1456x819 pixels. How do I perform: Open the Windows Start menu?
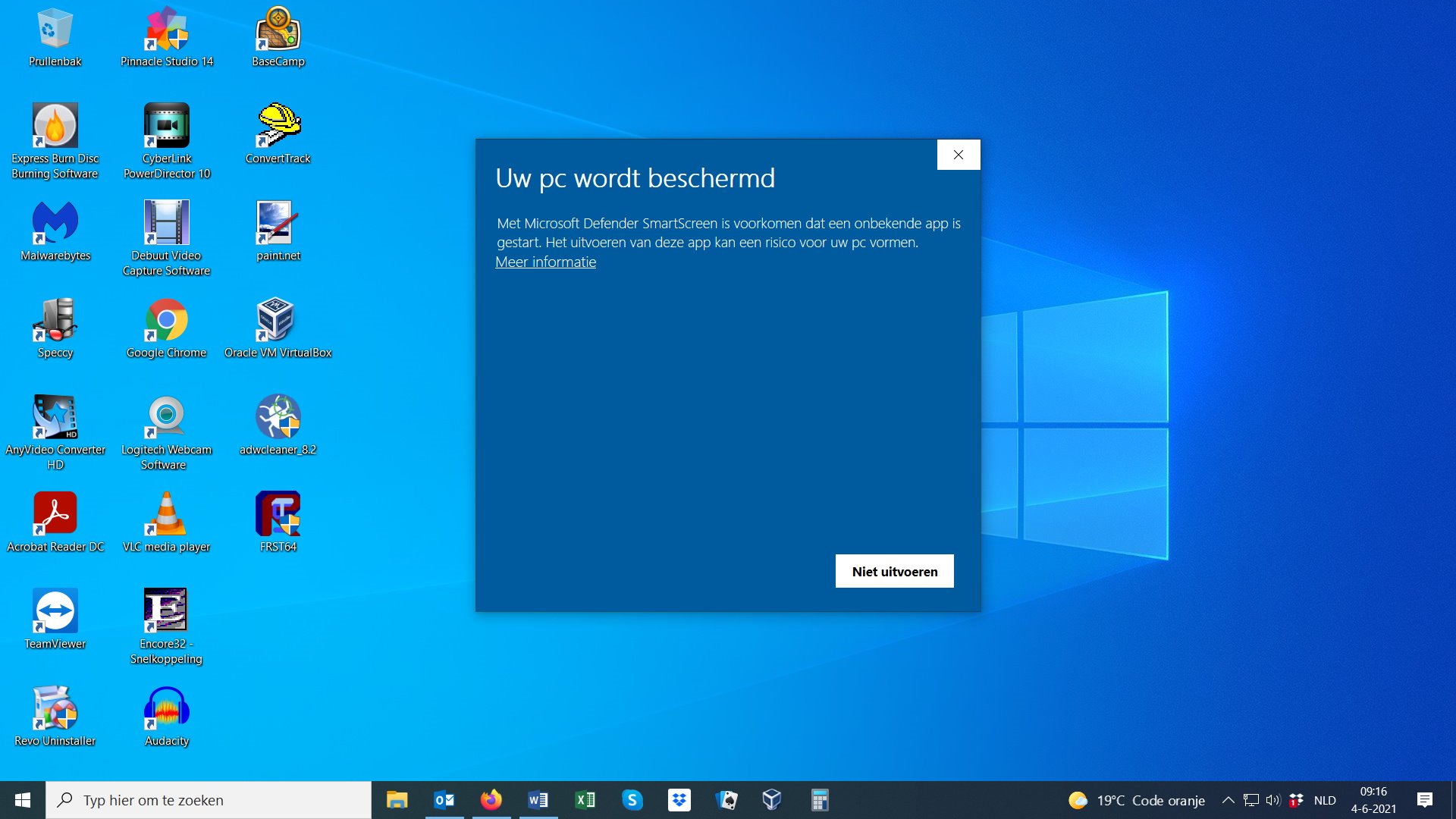[x=23, y=800]
